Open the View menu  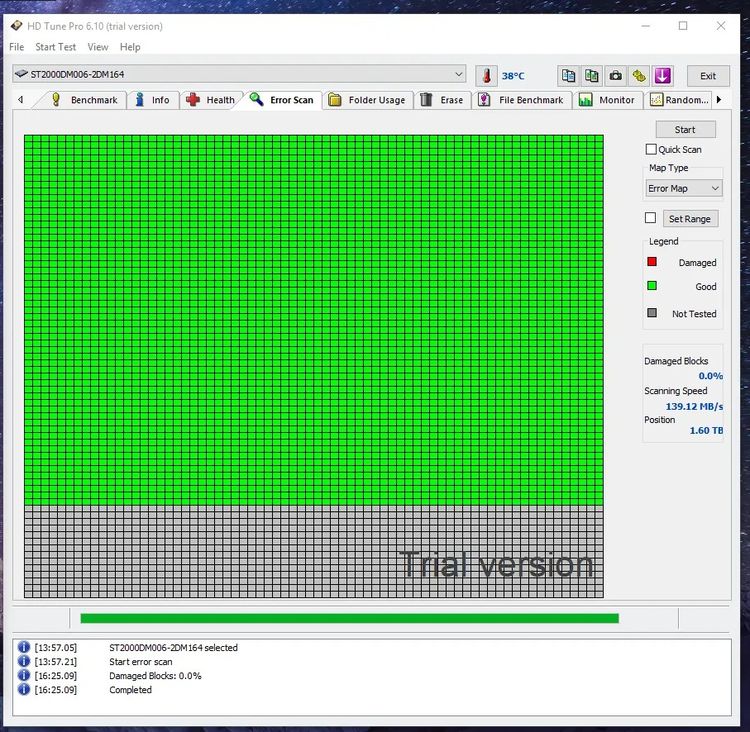click(x=98, y=47)
